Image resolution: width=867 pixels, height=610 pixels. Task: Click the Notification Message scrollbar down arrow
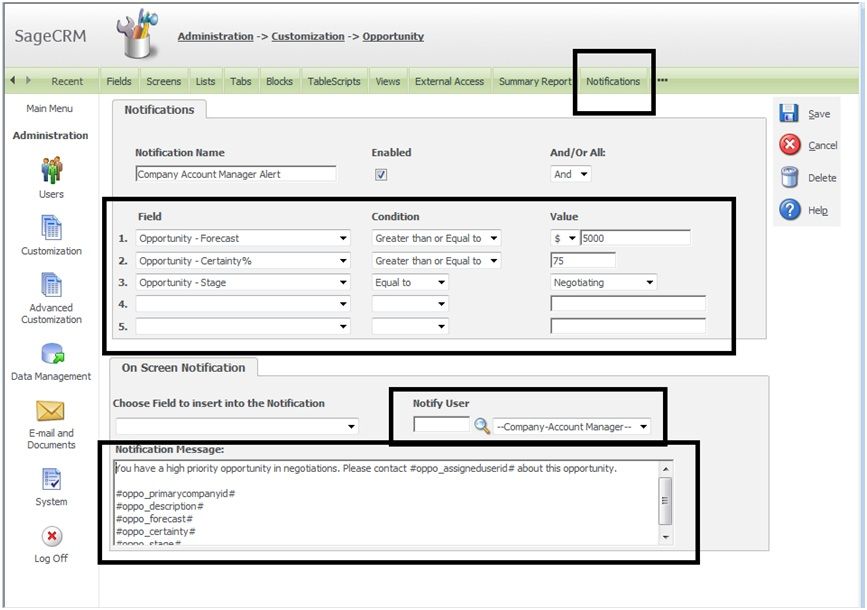[x=666, y=537]
